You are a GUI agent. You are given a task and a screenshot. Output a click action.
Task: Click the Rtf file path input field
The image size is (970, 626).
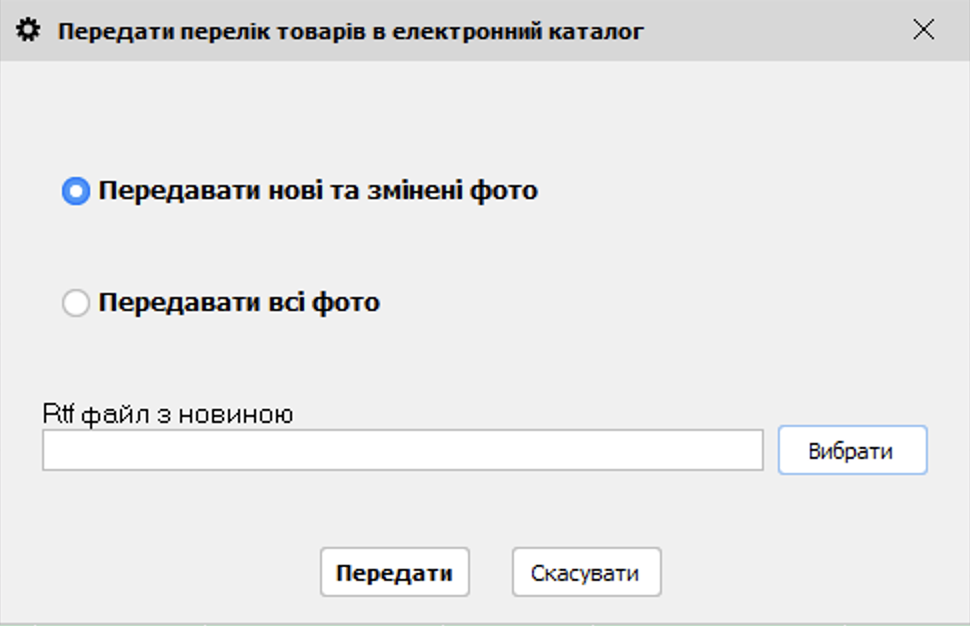coord(402,450)
